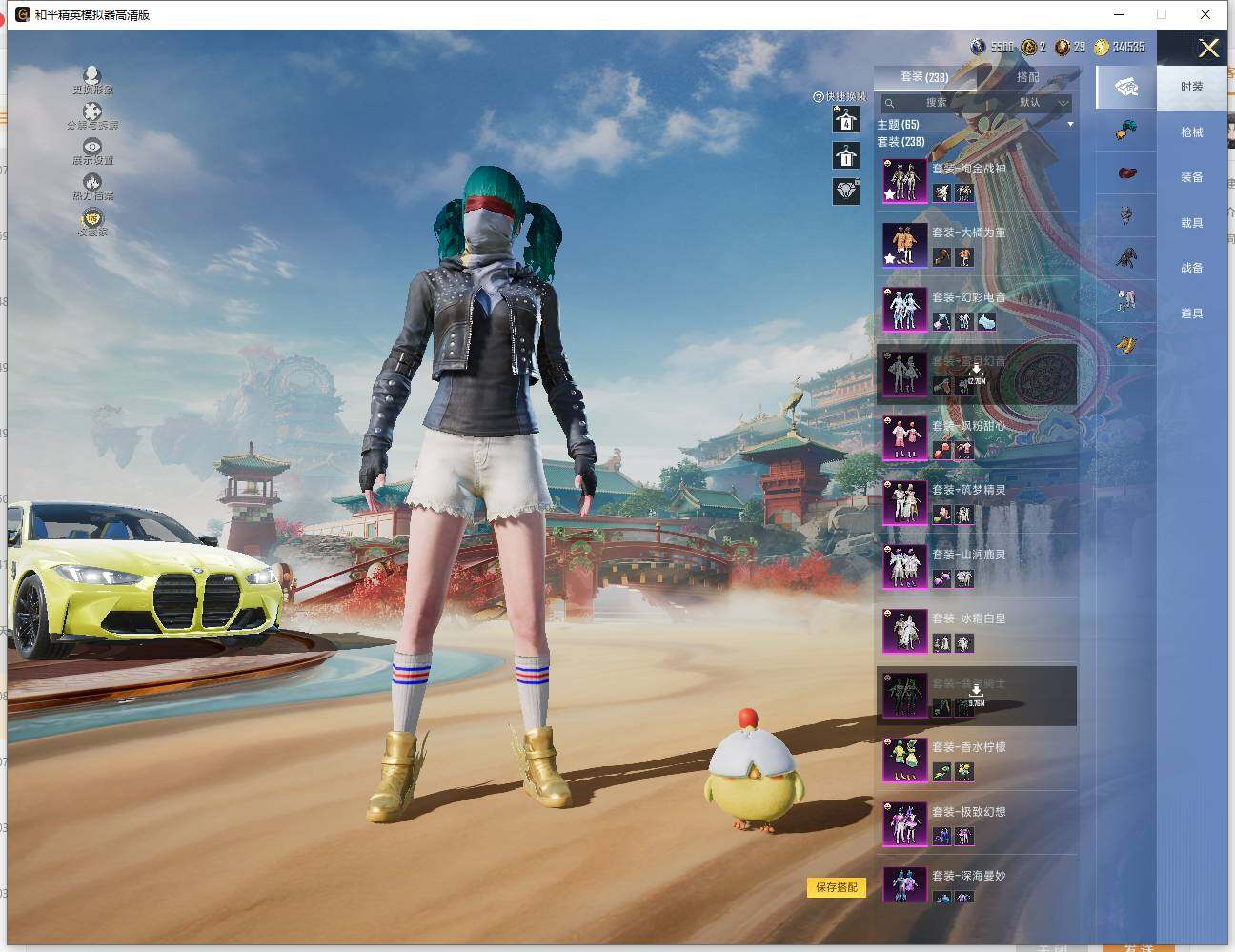The image size is (1235, 952).
Task: Open 热力档案 flame icon
Action: point(92,183)
